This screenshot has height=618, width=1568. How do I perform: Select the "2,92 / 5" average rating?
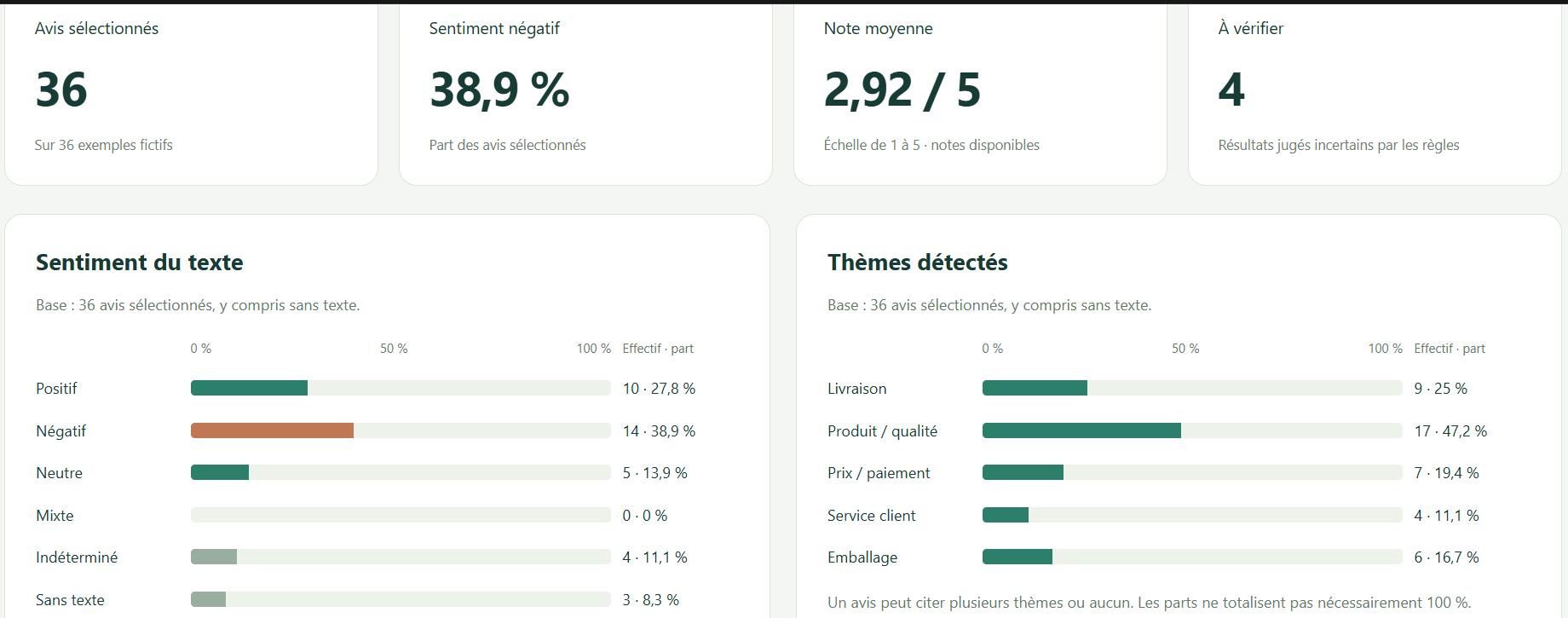(x=902, y=90)
